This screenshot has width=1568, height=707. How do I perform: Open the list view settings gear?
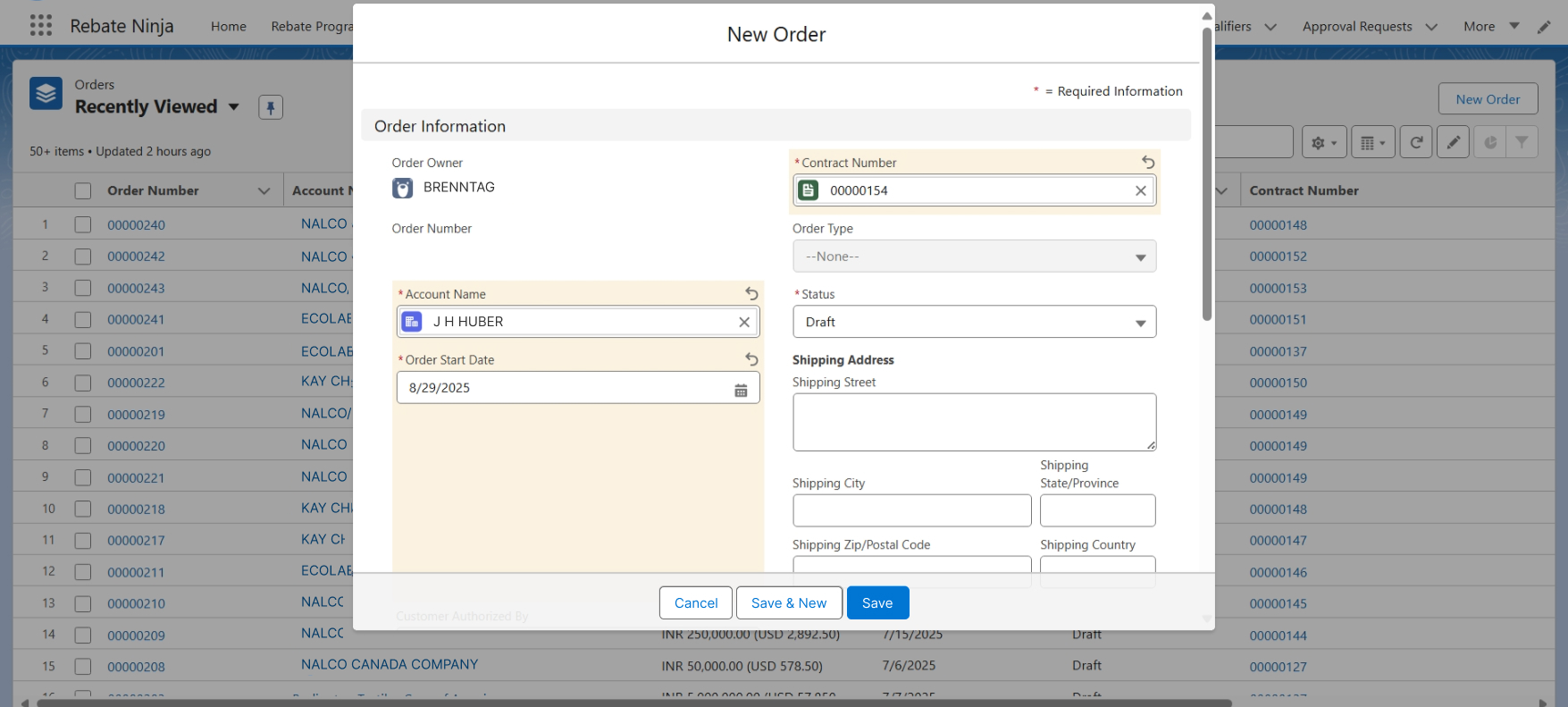[1323, 142]
